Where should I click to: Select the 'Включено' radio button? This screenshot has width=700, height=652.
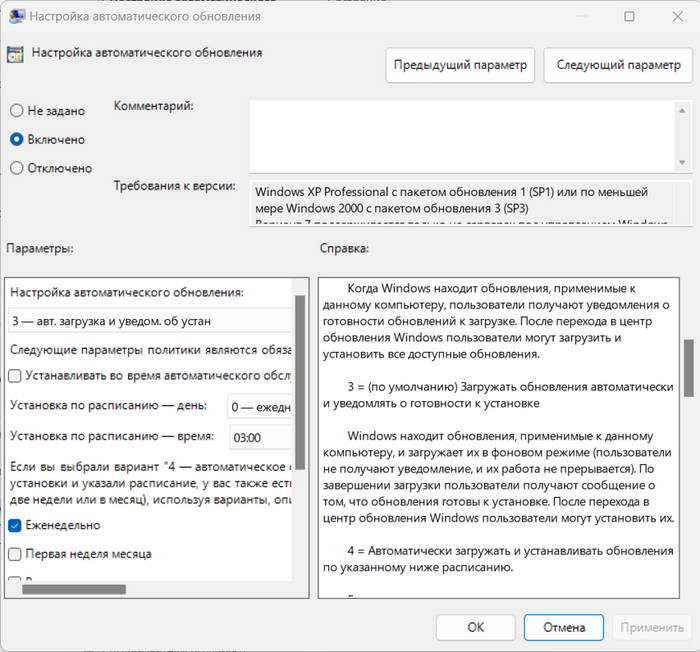click(x=17, y=139)
